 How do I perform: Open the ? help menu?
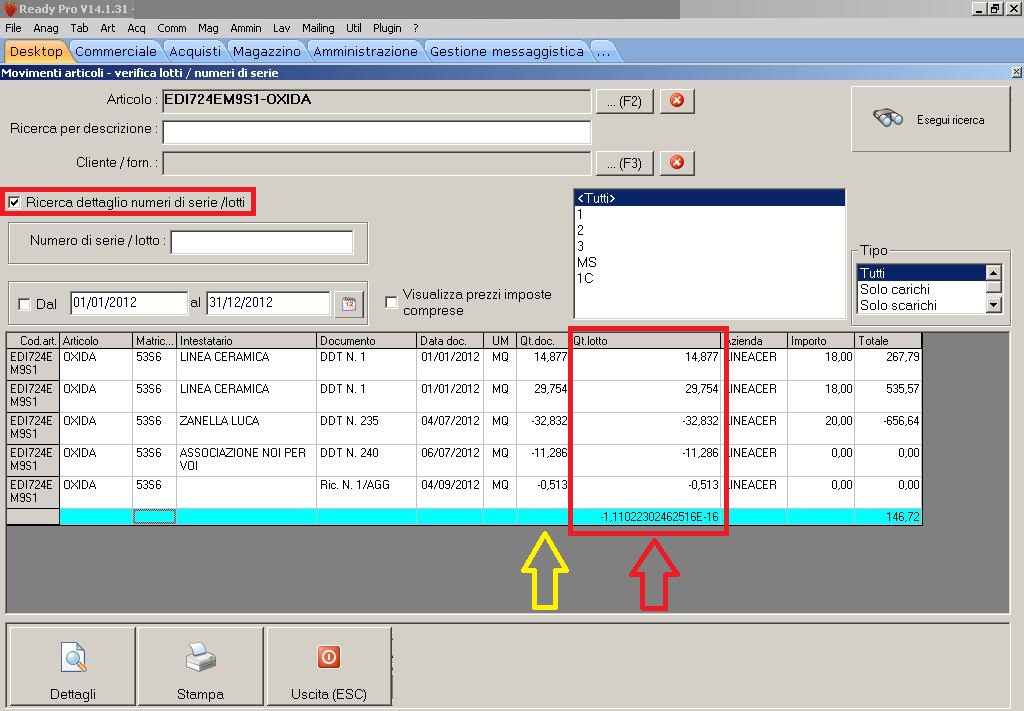click(x=416, y=28)
